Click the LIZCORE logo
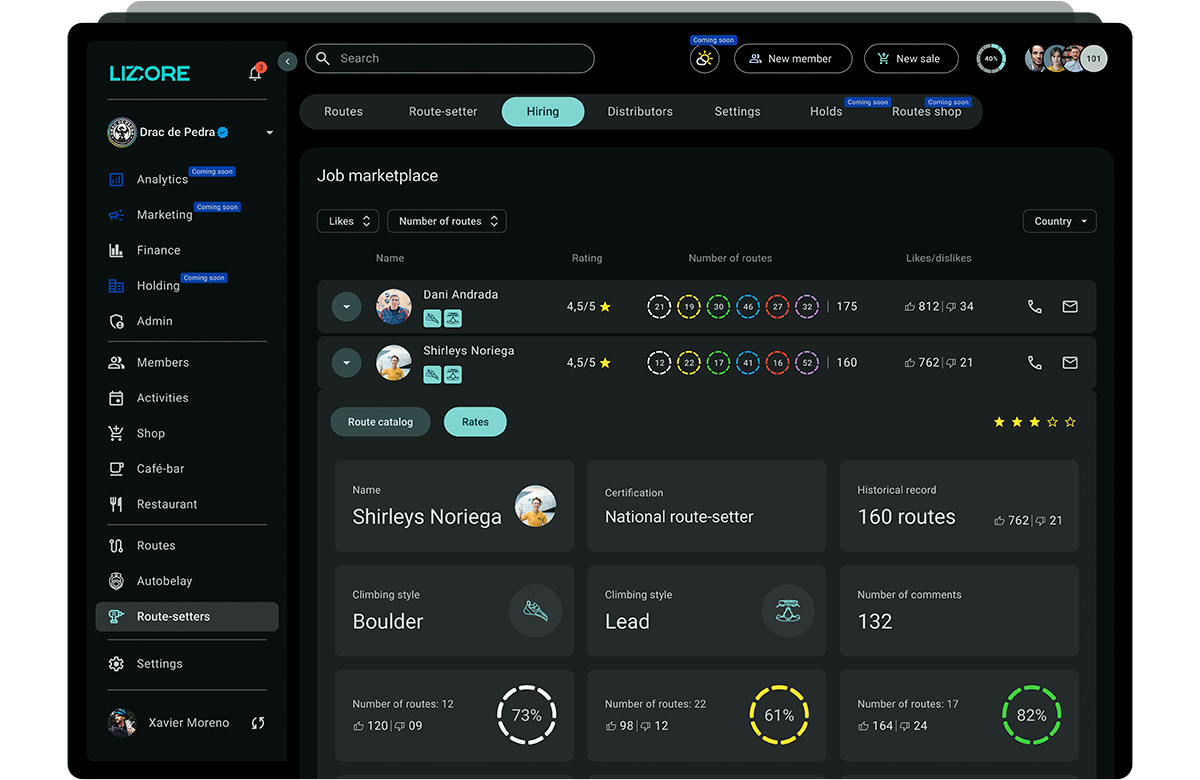 pyautogui.click(x=150, y=73)
